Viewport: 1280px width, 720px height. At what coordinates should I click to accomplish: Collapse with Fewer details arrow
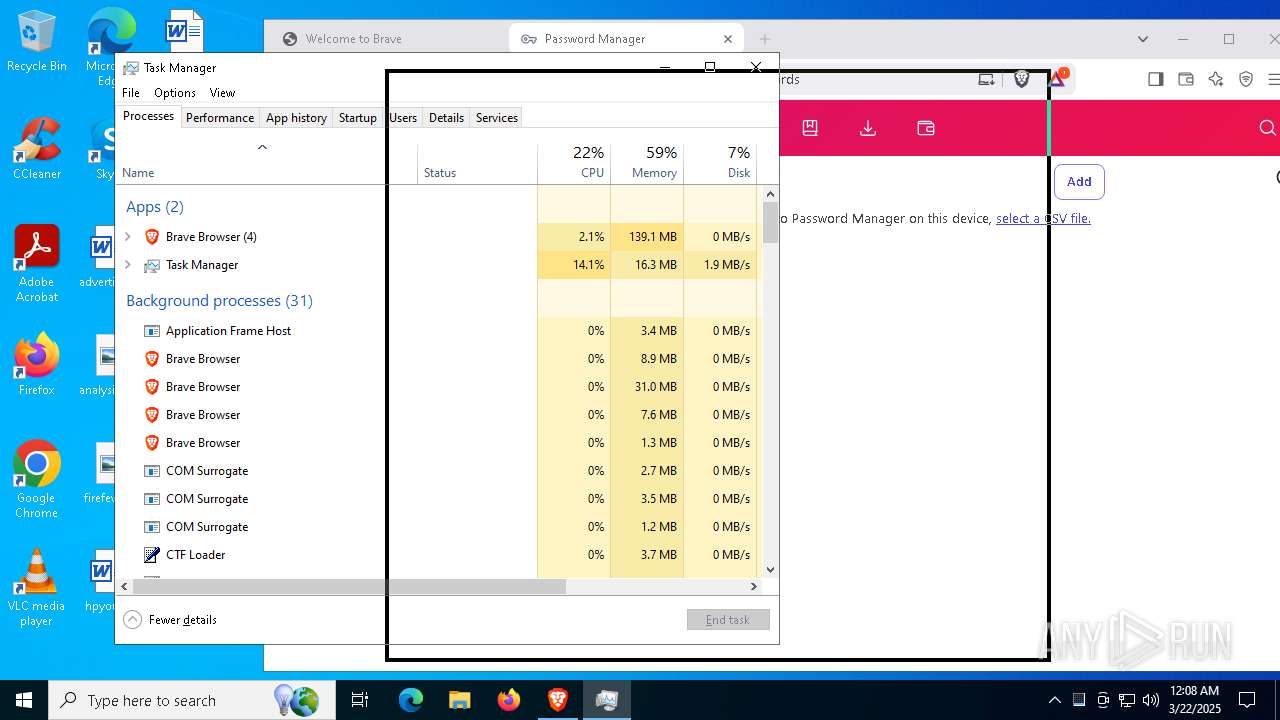pos(133,620)
